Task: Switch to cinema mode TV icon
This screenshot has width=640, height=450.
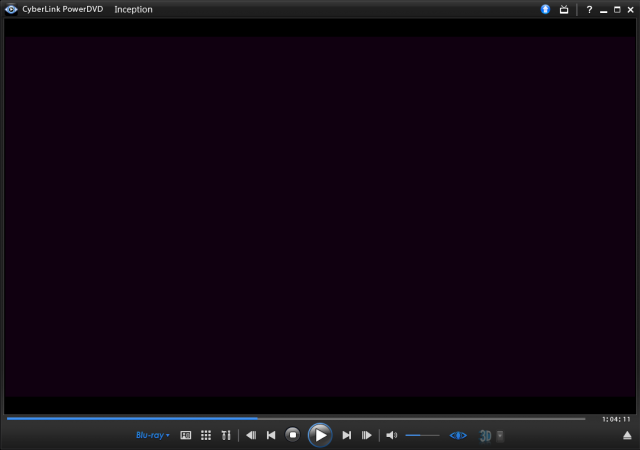Action: (564, 9)
